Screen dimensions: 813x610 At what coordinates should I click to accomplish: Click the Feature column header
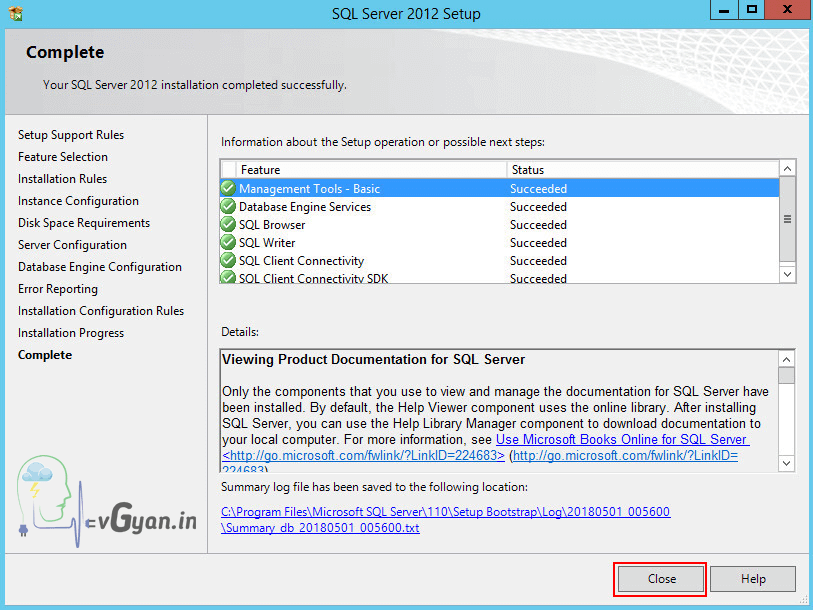372,170
